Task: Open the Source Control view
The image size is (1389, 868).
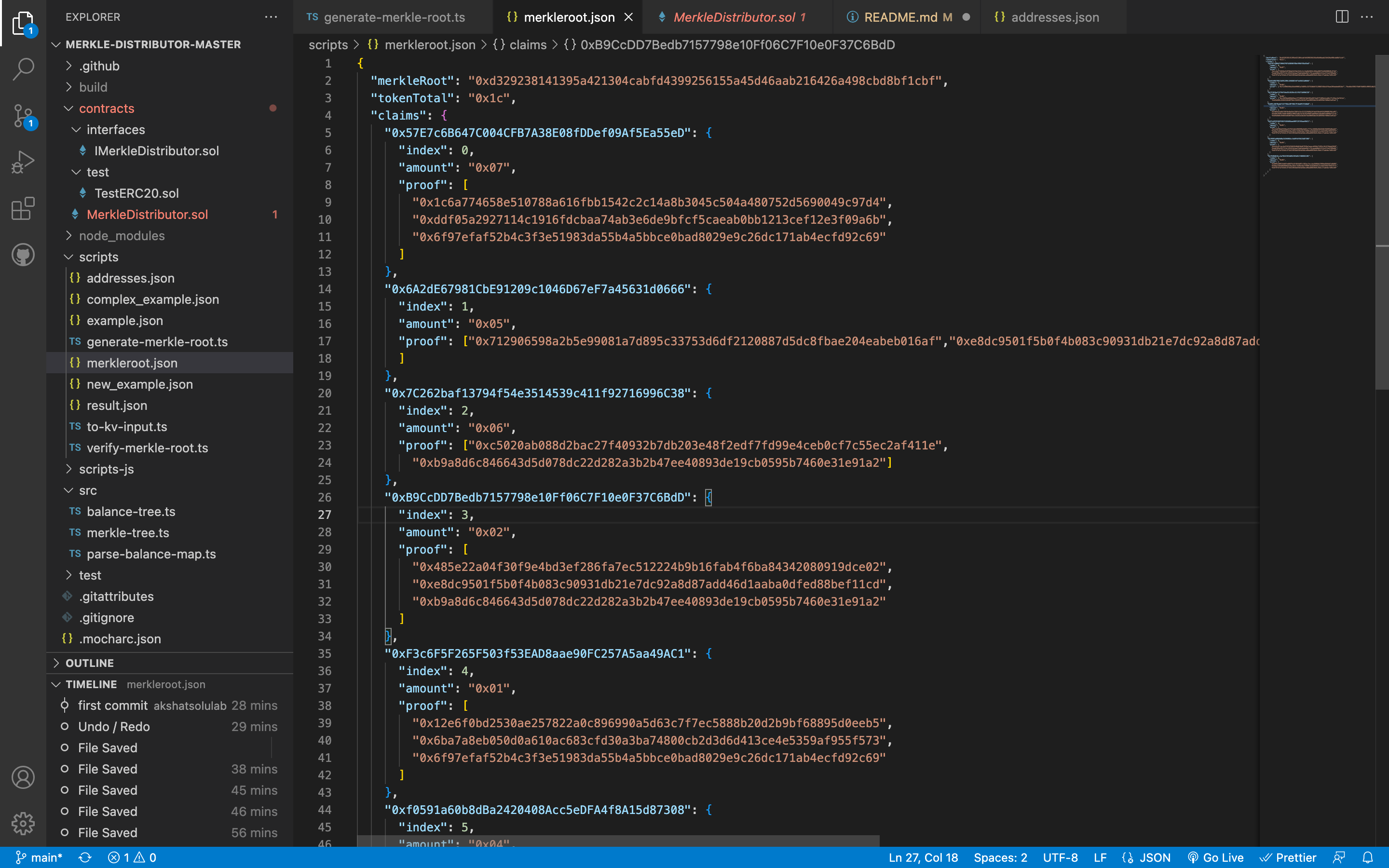Action: [x=23, y=116]
